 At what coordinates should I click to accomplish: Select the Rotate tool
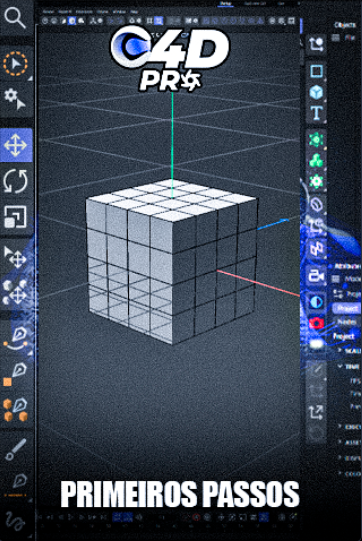pos(15,181)
